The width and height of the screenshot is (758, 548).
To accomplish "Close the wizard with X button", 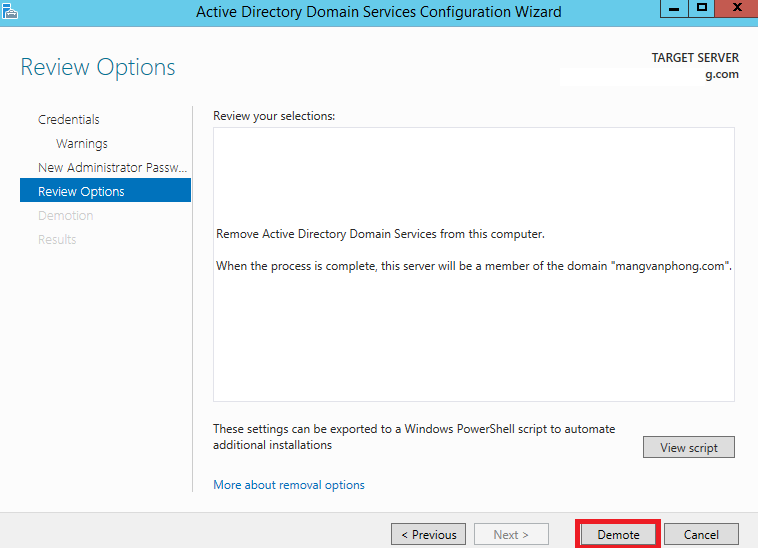I will [737, 8].
